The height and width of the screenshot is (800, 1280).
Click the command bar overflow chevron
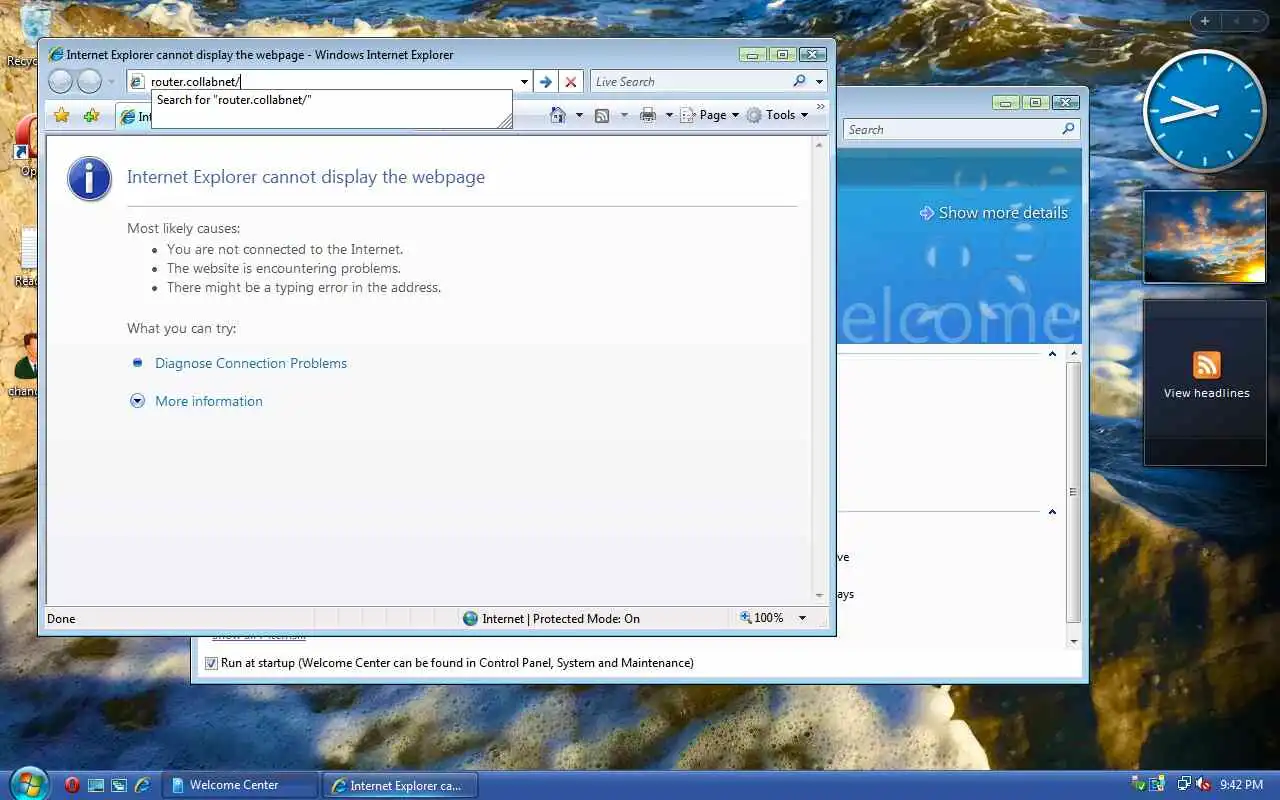click(x=821, y=107)
